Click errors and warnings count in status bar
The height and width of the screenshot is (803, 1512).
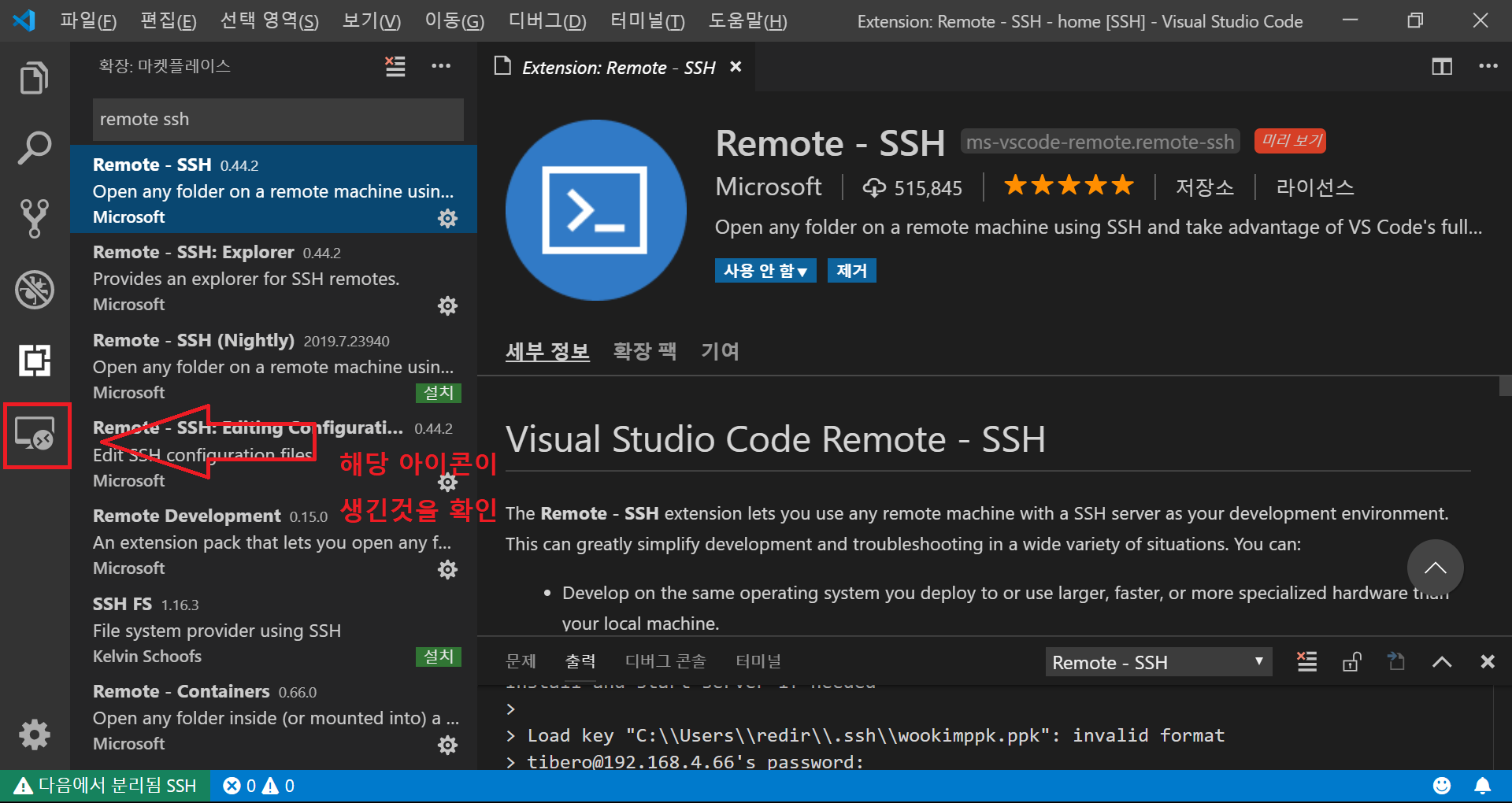pyautogui.click(x=258, y=786)
